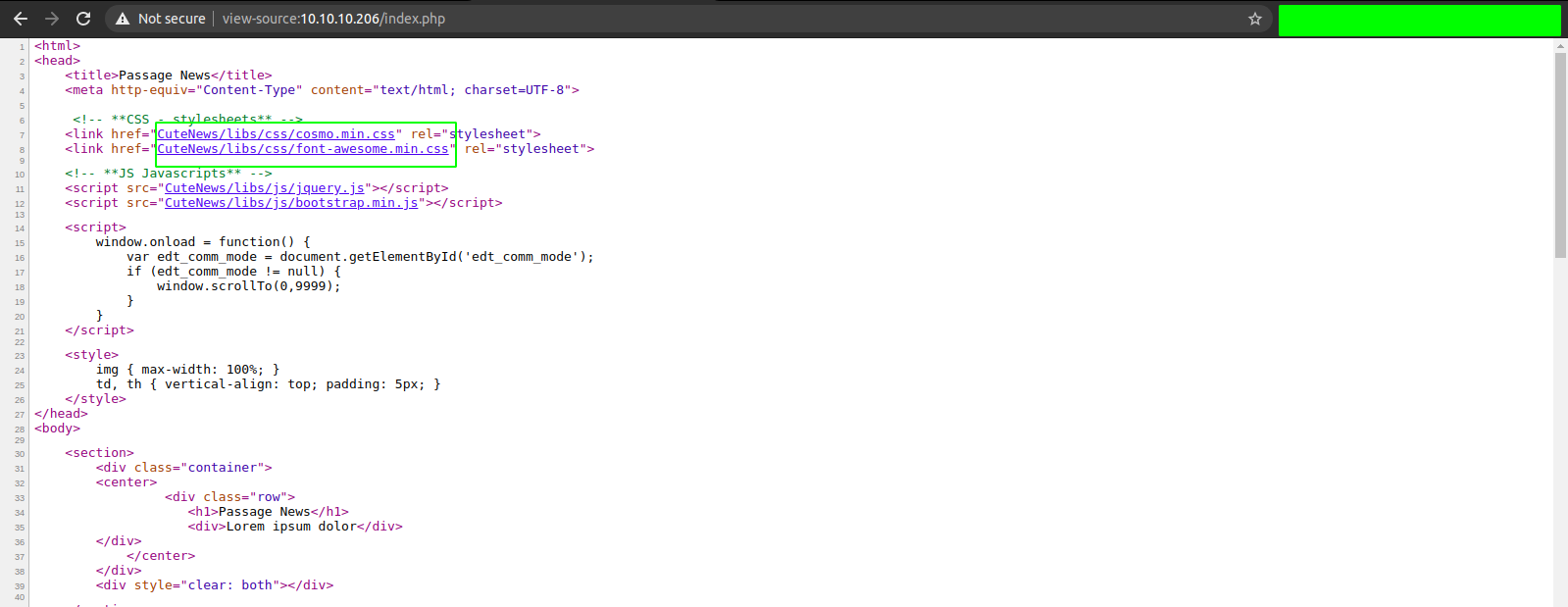
Task: Click the img { max-width: 100%; } rule
Action: point(187,370)
